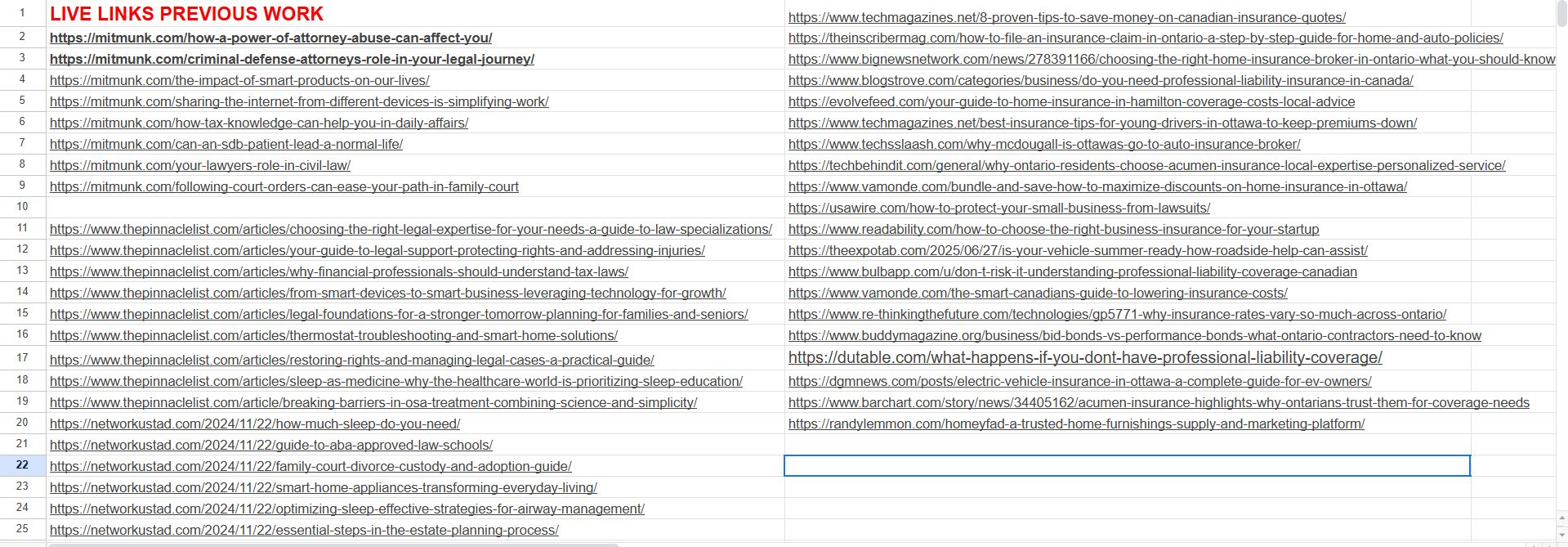Open the vamonde bundle-and-save home-insurance link

coord(1097,186)
